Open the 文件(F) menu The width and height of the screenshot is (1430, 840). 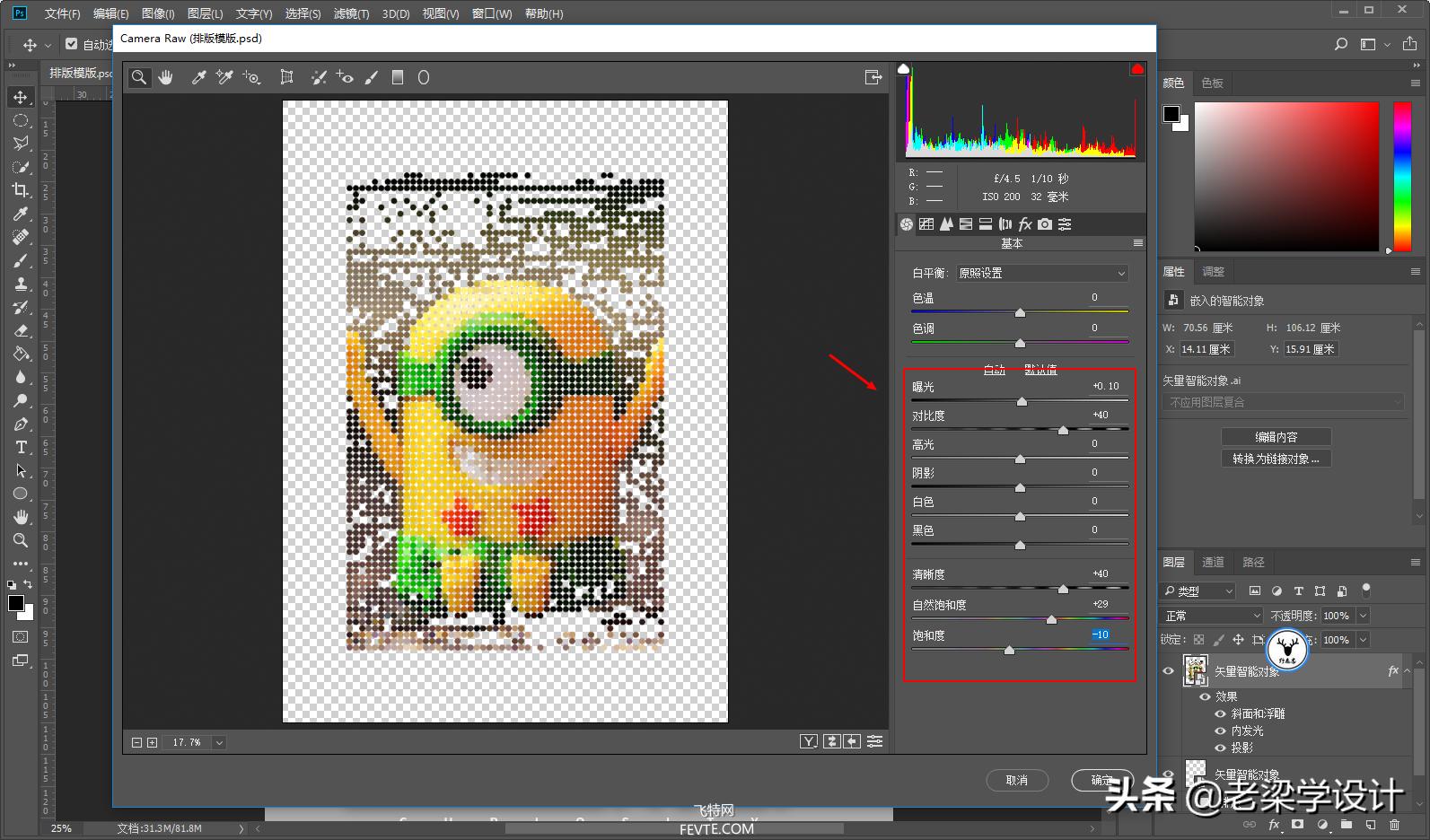62,13
